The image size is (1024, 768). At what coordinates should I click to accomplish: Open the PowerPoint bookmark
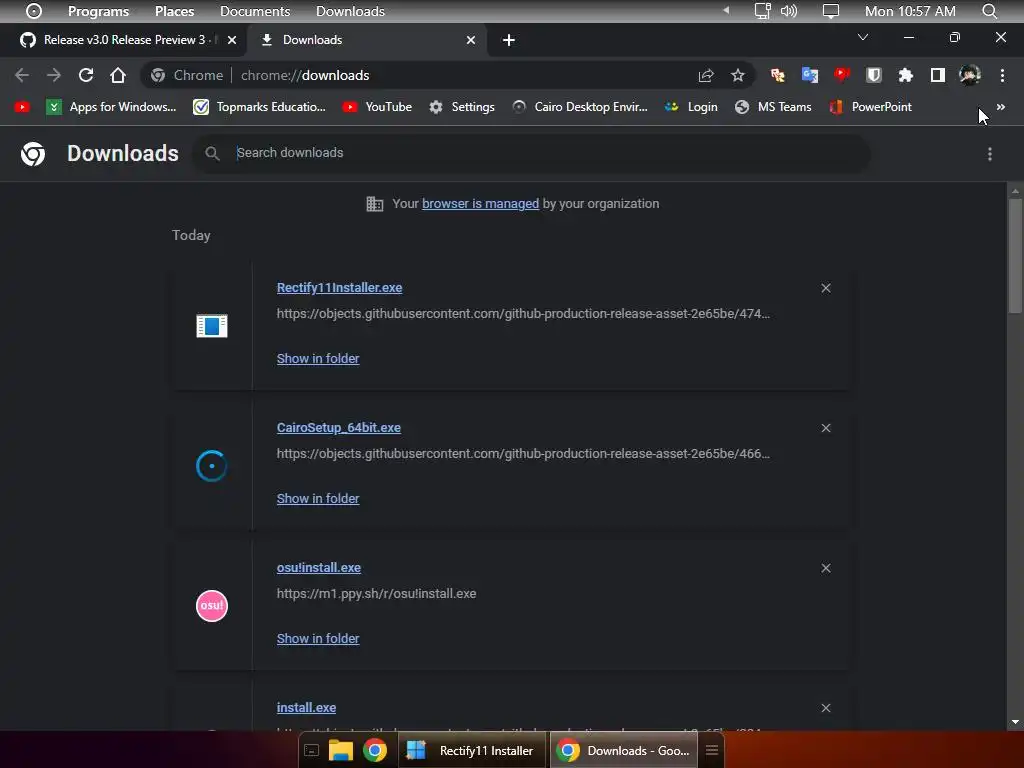[x=870, y=106]
